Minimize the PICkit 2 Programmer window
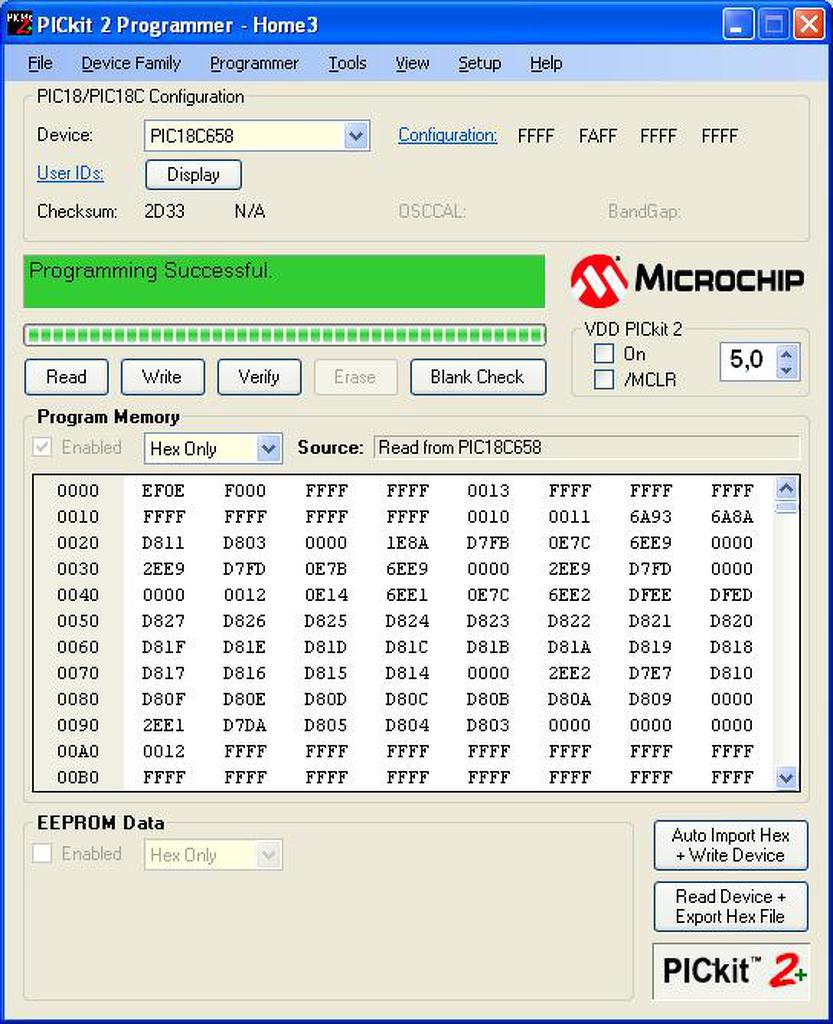This screenshot has height=1024, width=833. point(738,25)
